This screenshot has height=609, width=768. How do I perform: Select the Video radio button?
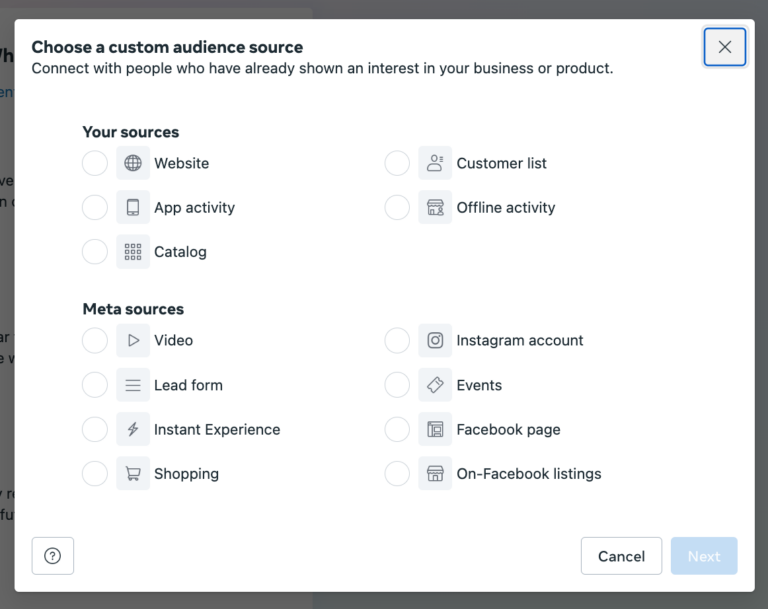click(x=95, y=340)
